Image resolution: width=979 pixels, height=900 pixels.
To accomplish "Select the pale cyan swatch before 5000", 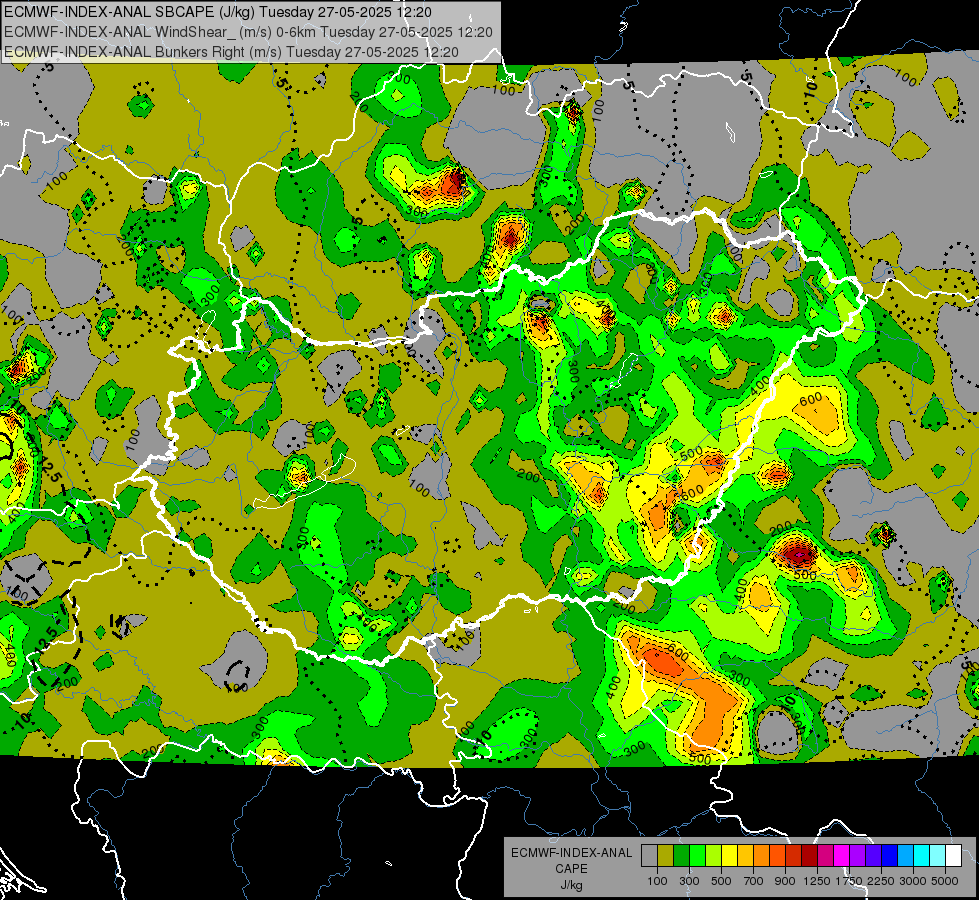I will click(938, 855).
